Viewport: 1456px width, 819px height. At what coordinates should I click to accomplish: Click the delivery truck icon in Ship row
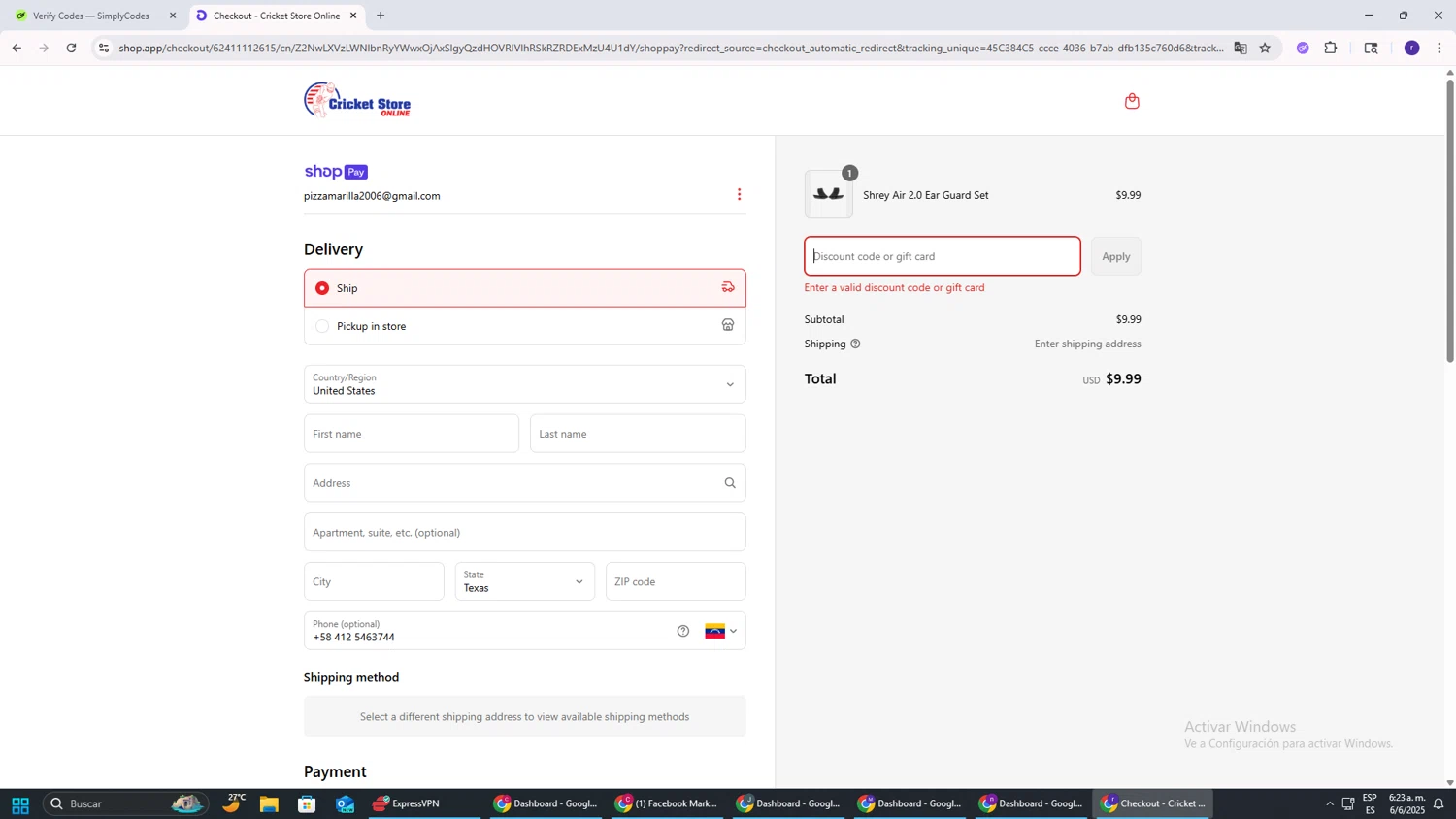coord(728,287)
